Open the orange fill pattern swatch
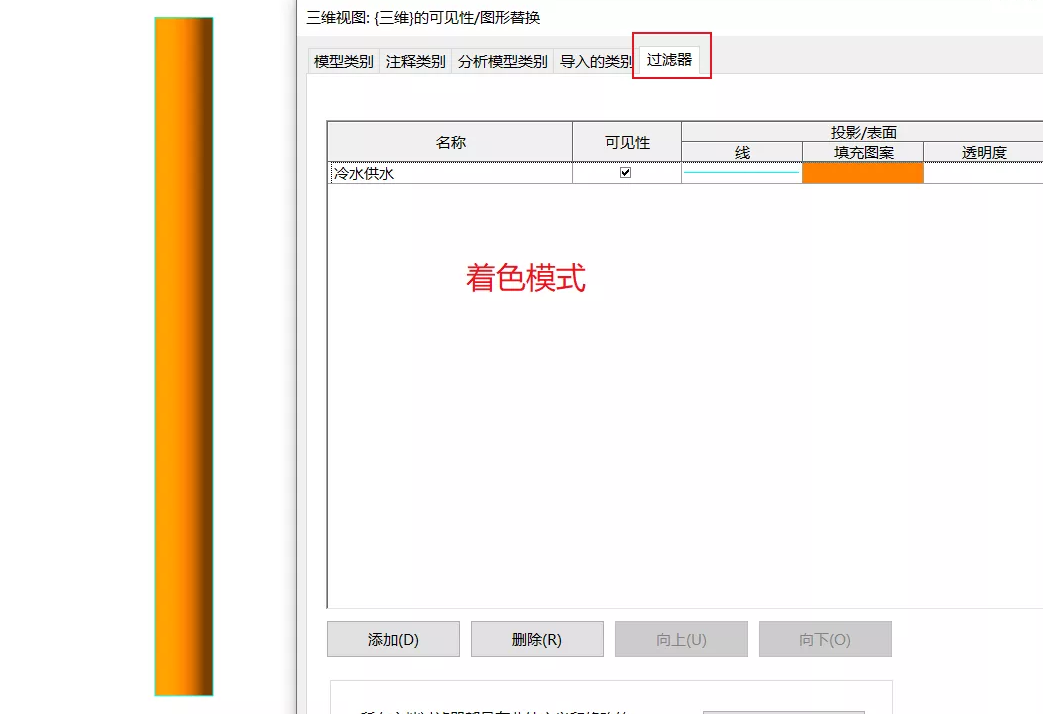The height and width of the screenshot is (714, 1043). [x=862, y=173]
